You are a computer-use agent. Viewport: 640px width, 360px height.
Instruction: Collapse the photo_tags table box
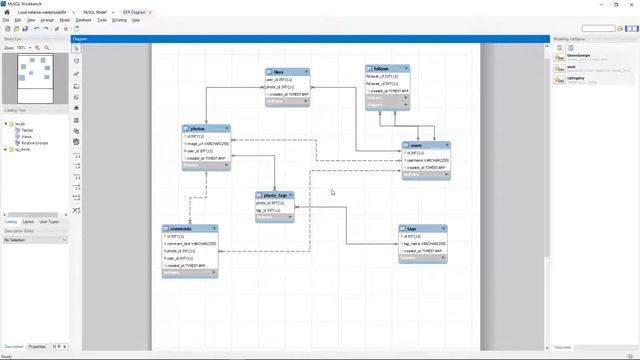[x=291, y=196]
